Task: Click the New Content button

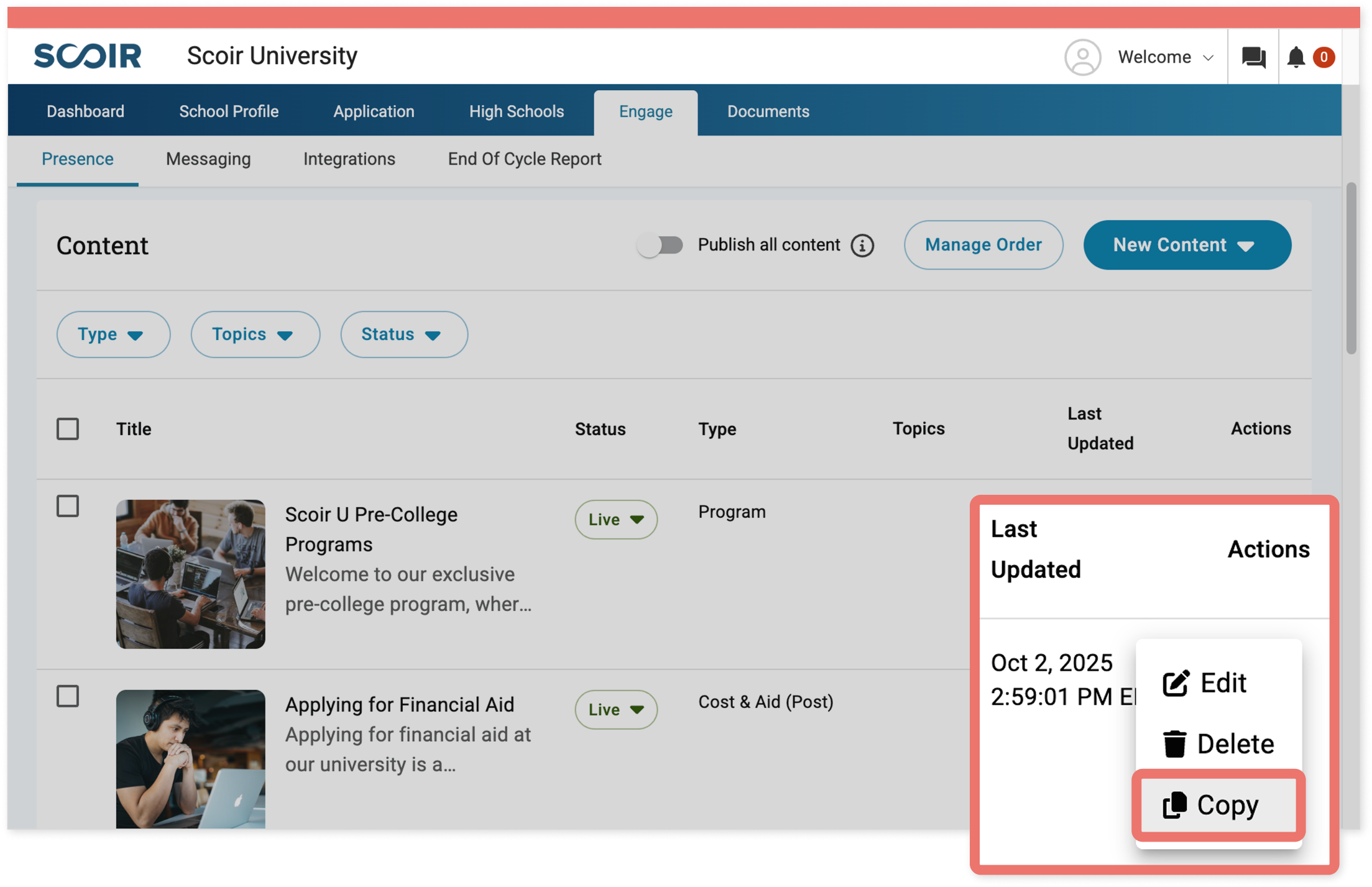Action: 1186,245
